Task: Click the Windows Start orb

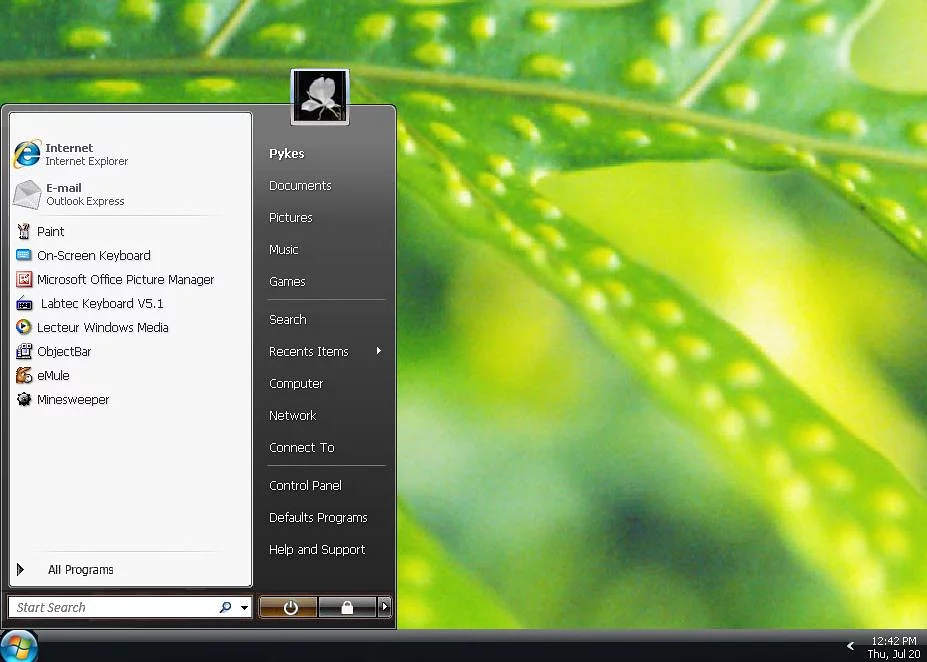Action: (19, 646)
